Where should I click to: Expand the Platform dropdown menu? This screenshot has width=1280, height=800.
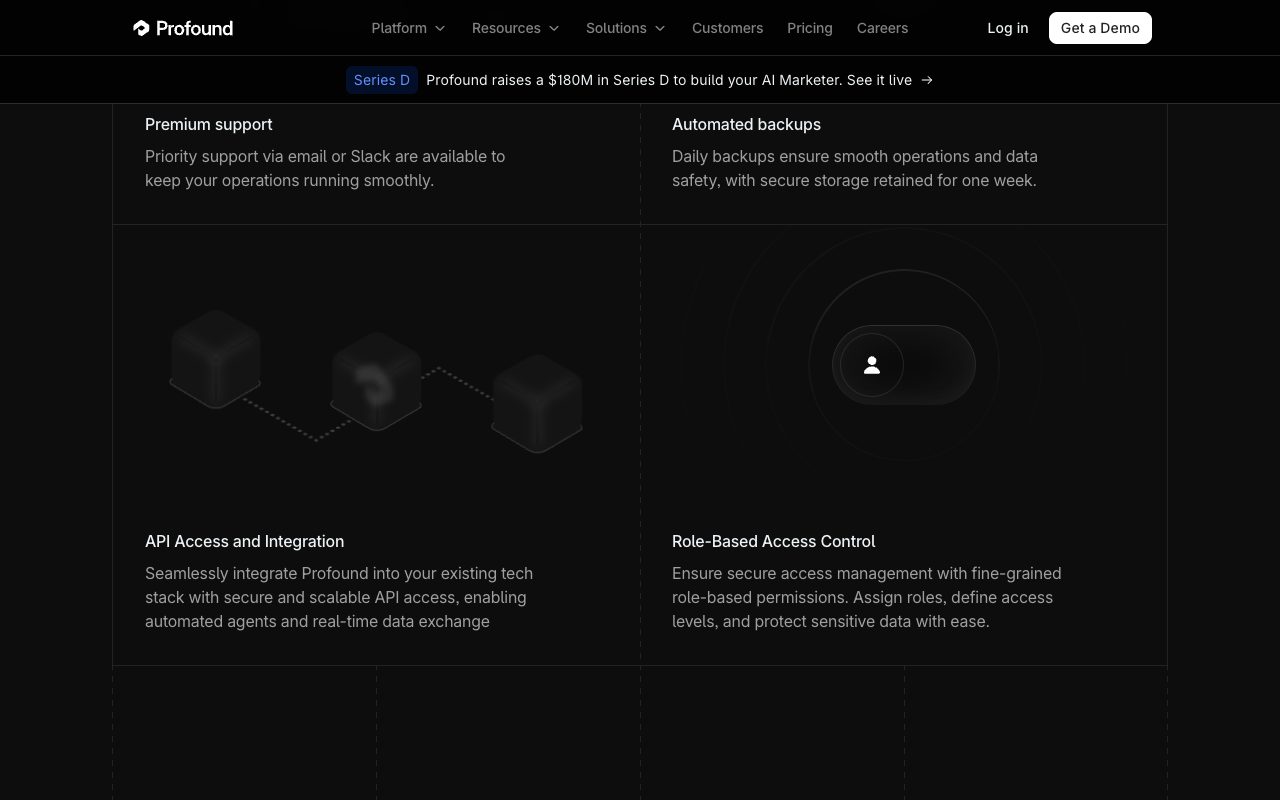click(408, 28)
